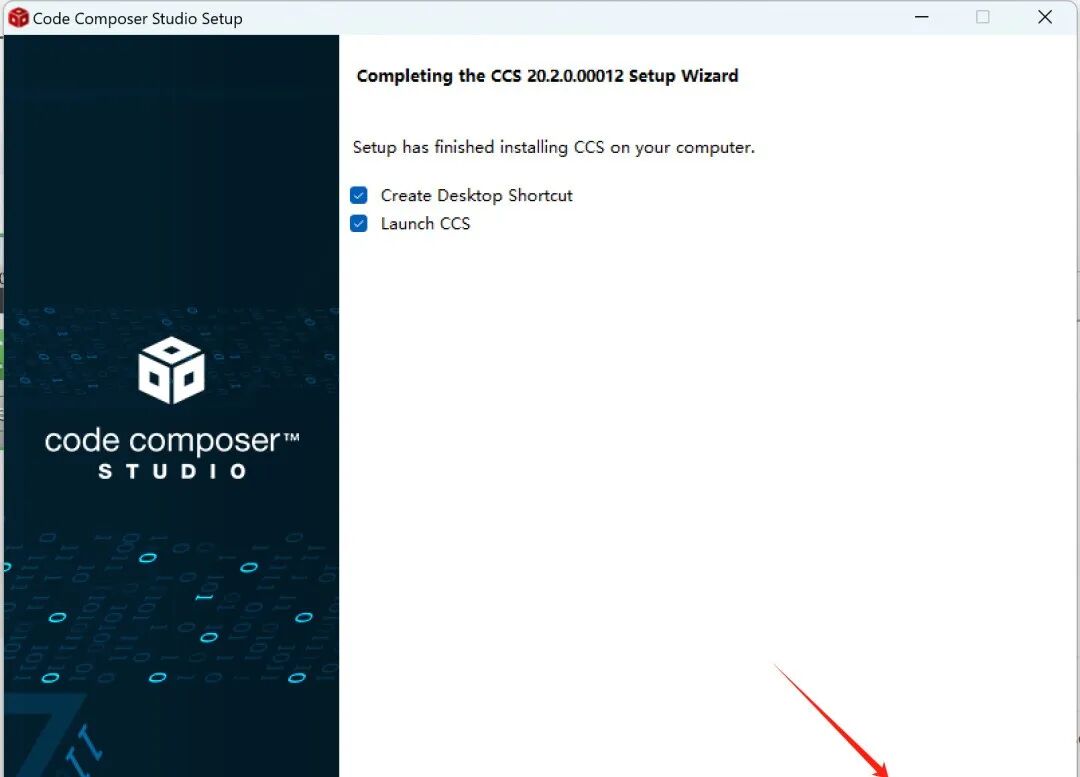
Task: Click the 'Create Desktop Shortcut' label text
Action: click(x=477, y=196)
